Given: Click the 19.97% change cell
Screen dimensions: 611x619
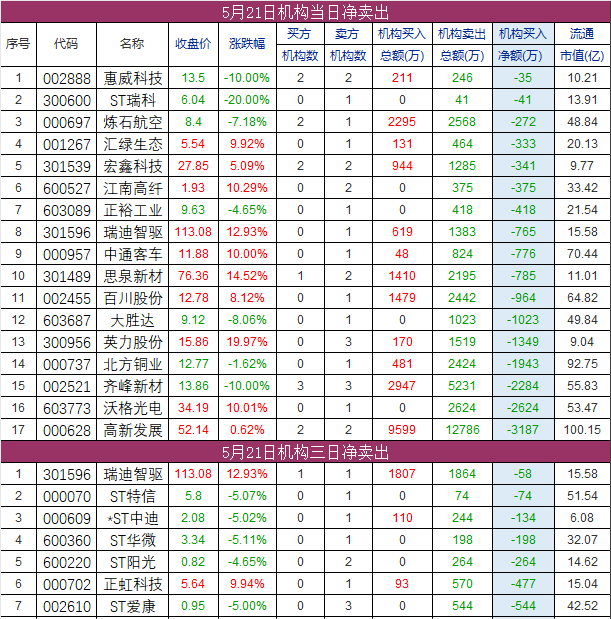Looking at the screenshot, I should click(247, 342).
